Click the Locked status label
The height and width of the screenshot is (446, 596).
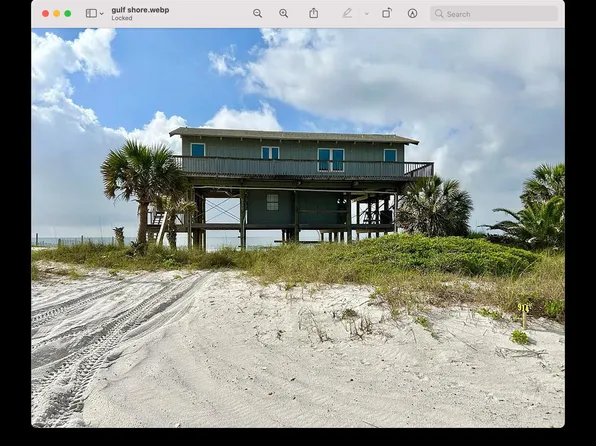click(122, 18)
